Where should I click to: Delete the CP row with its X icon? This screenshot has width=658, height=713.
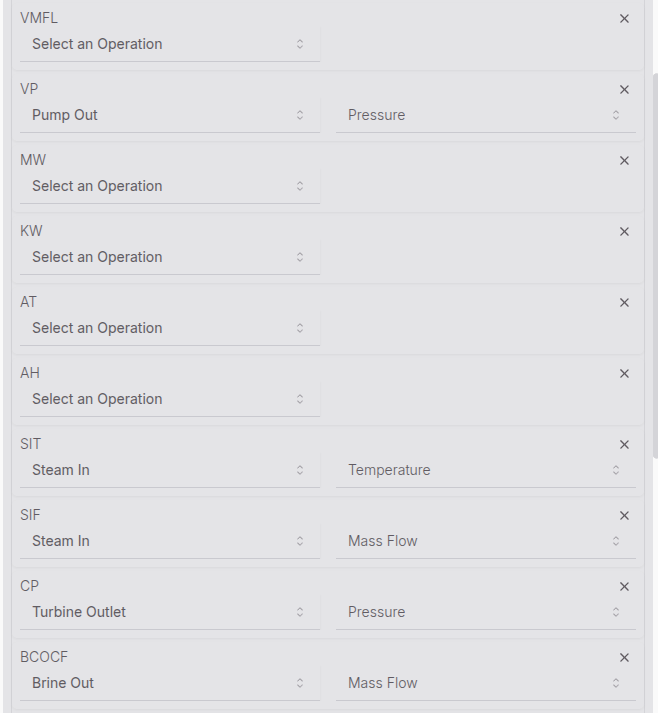tap(624, 587)
